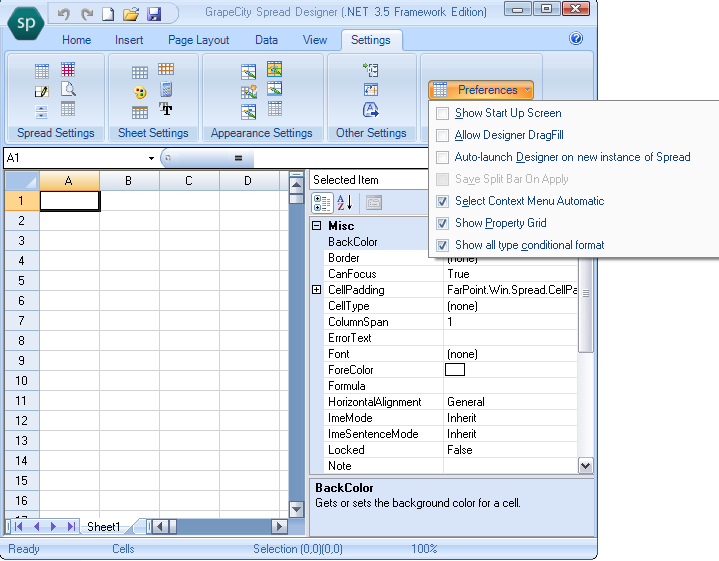Click the disabled Save Split Bar On Apply checkbox
Screen dimensions: 719x561
pyautogui.click(x=442, y=179)
